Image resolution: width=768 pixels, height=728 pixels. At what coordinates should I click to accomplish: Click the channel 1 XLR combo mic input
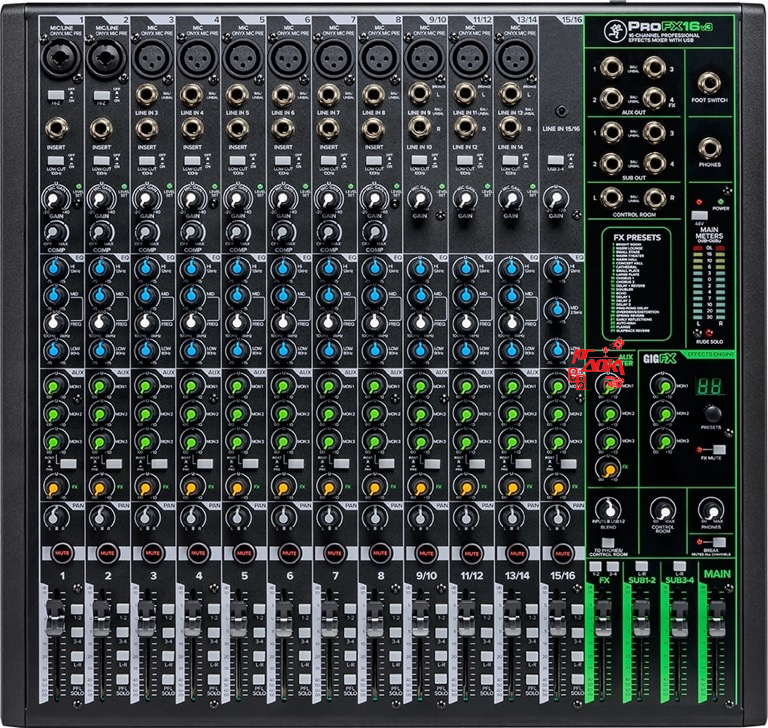(55, 61)
